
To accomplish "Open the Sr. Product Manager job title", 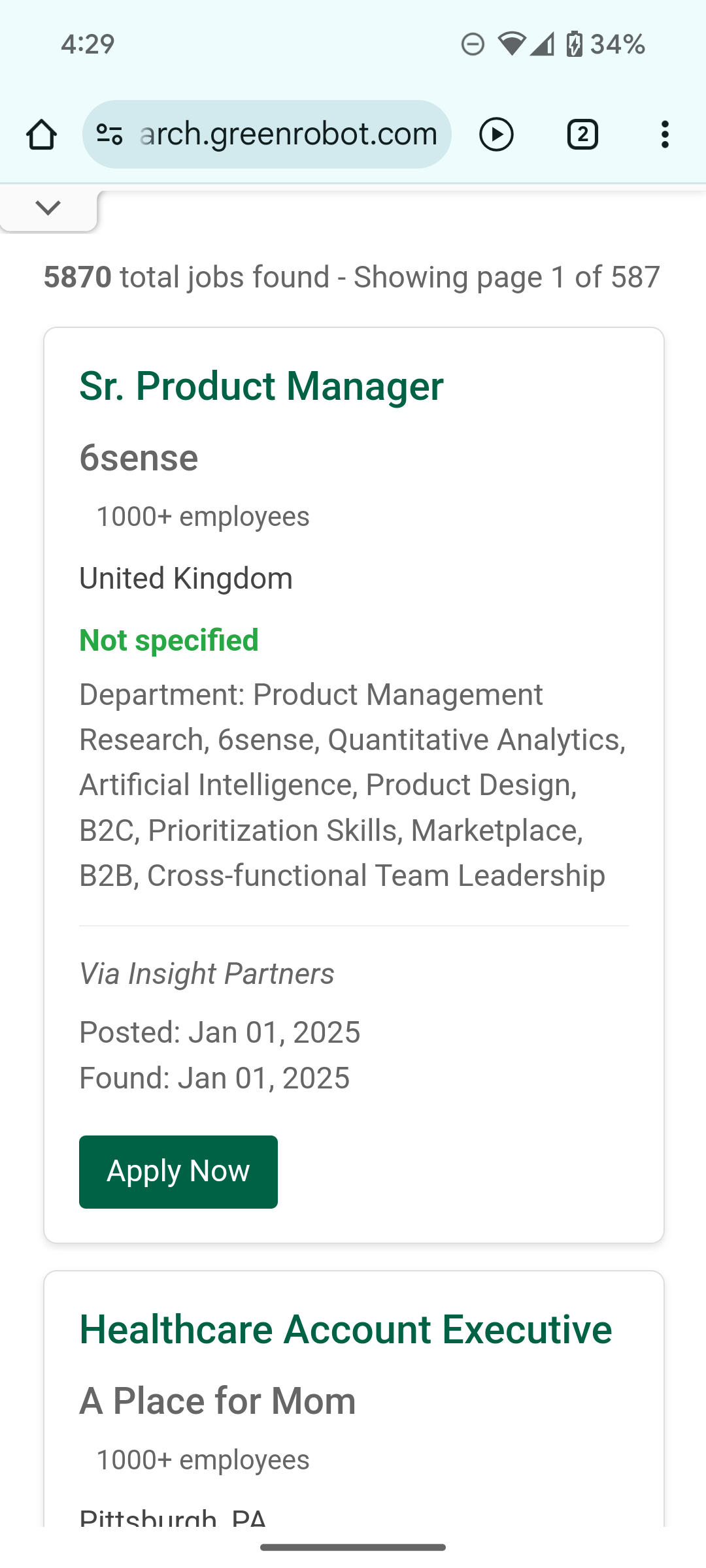I will tap(261, 386).
